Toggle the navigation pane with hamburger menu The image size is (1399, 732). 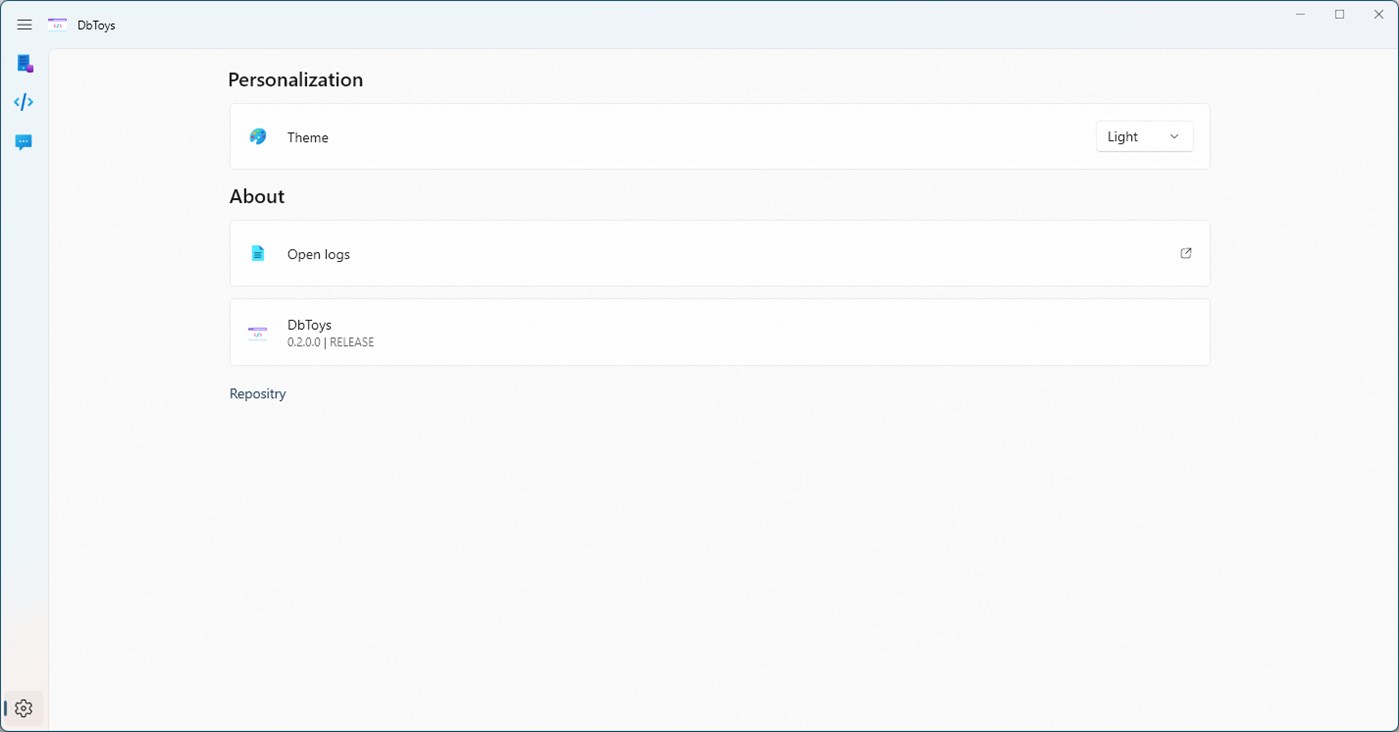(x=24, y=24)
